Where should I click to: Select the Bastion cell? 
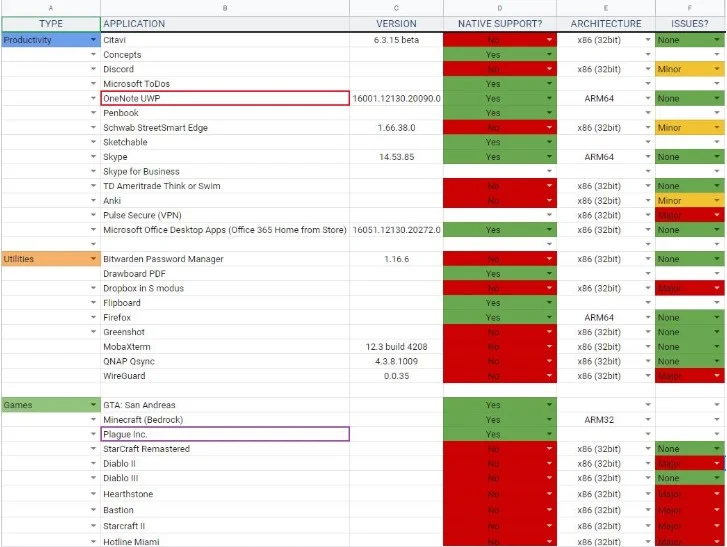coord(225,510)
